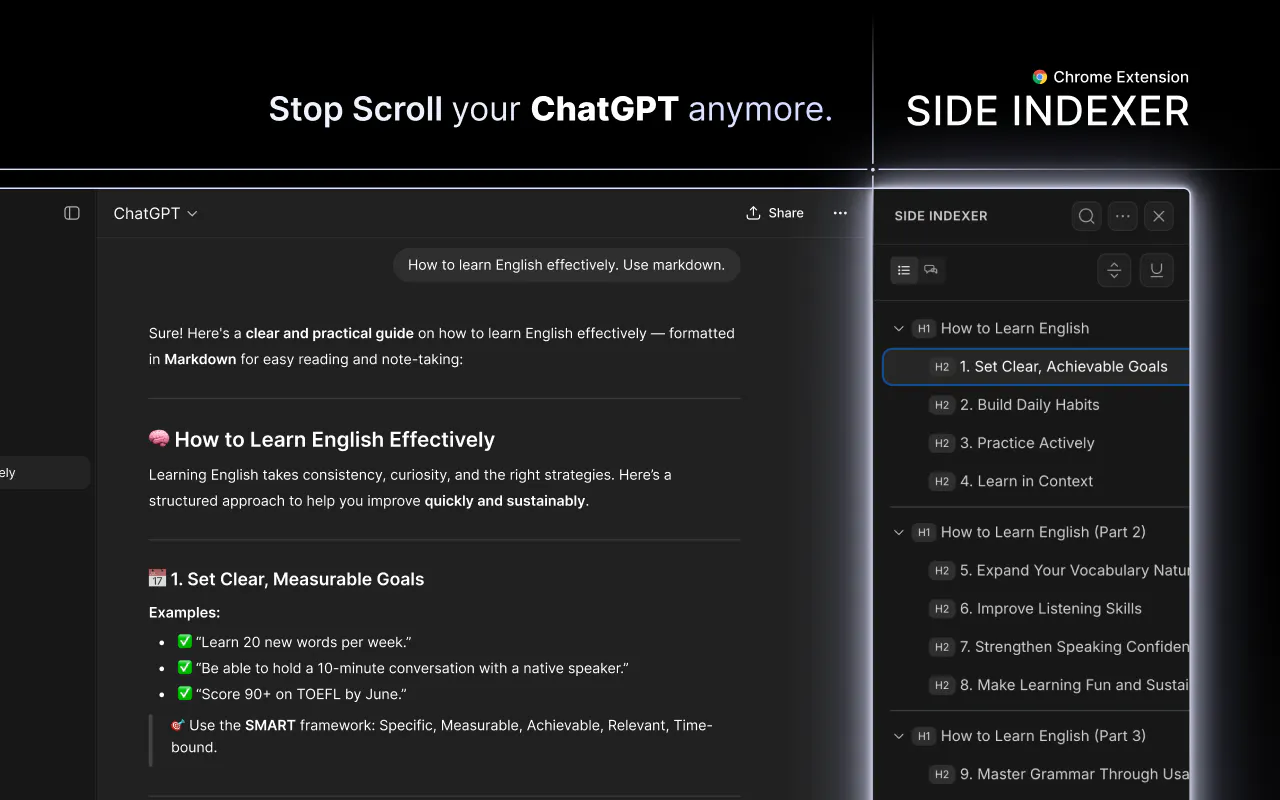This screenshot has height=800, width=1280.
Task: Switch to the outline list view
Action: [904, 270]
